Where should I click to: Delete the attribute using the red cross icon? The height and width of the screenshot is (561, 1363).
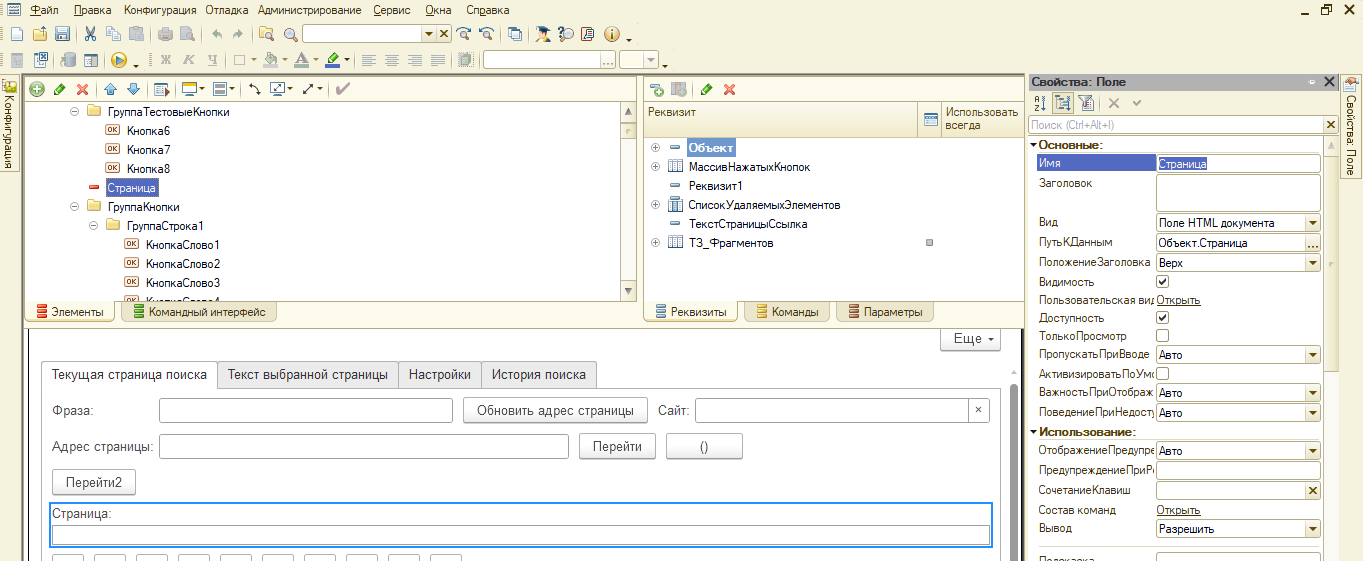730,89
